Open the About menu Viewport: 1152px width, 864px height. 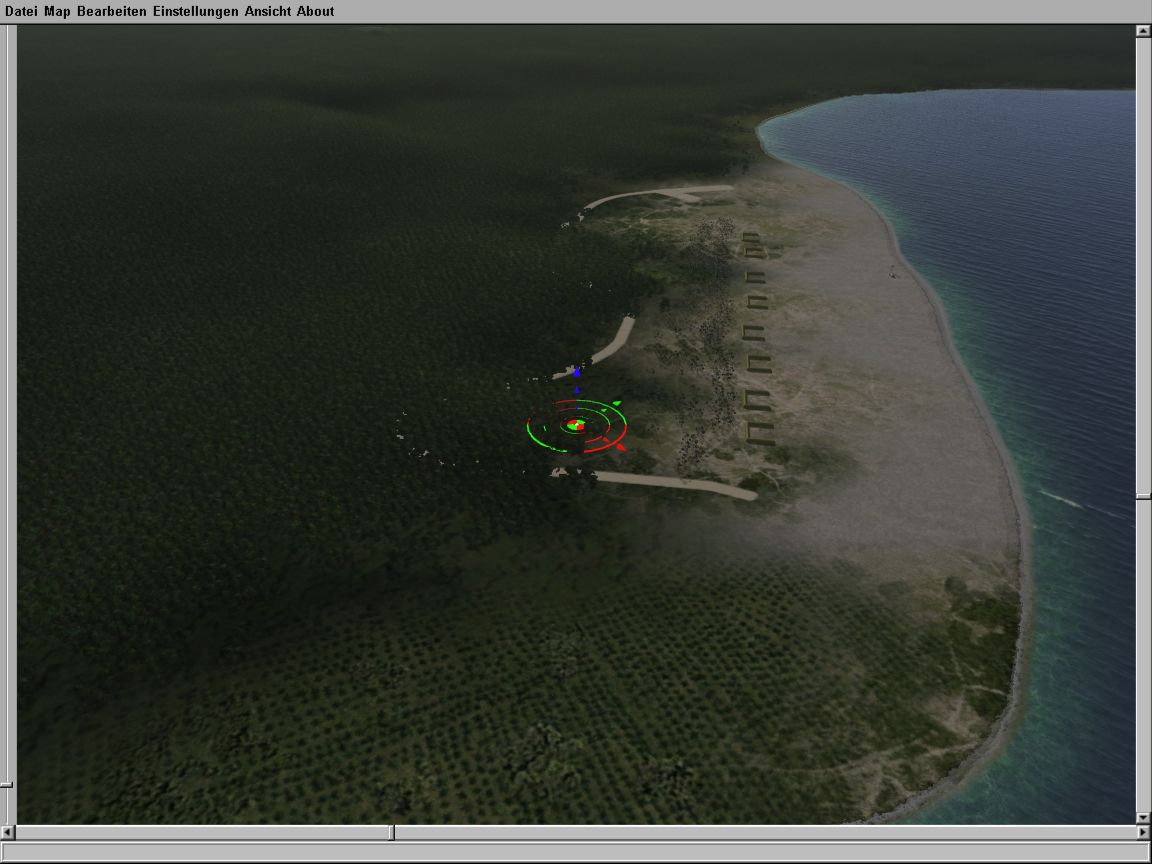coord(315,11)
